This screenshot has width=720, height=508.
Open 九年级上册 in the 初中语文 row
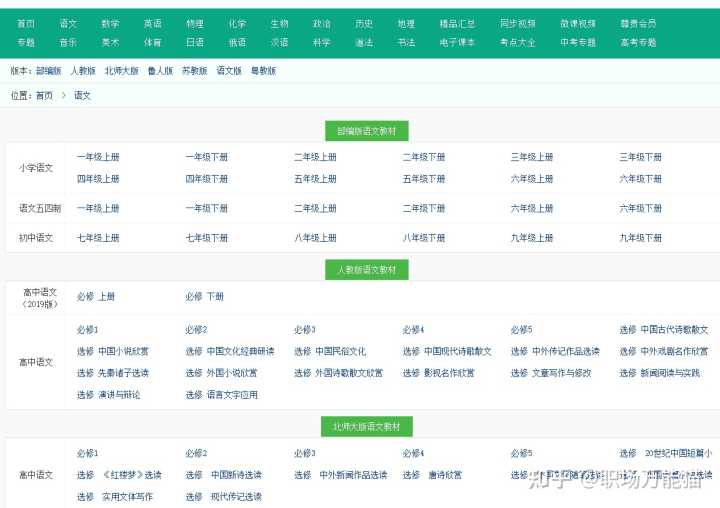[532, 238]
